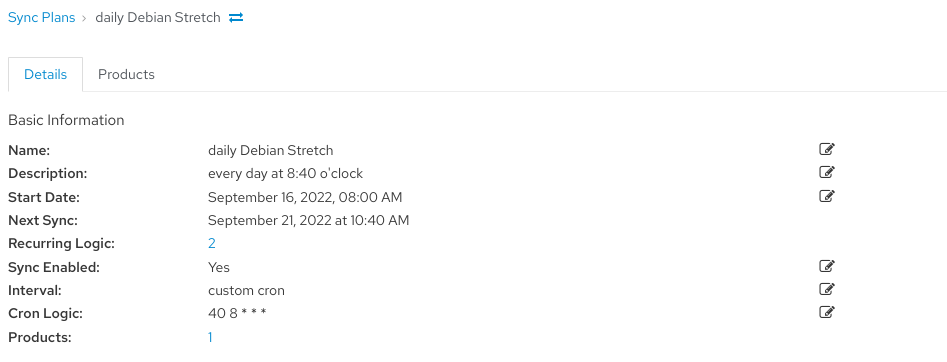Edit the Name field via pencil icon

827,149
